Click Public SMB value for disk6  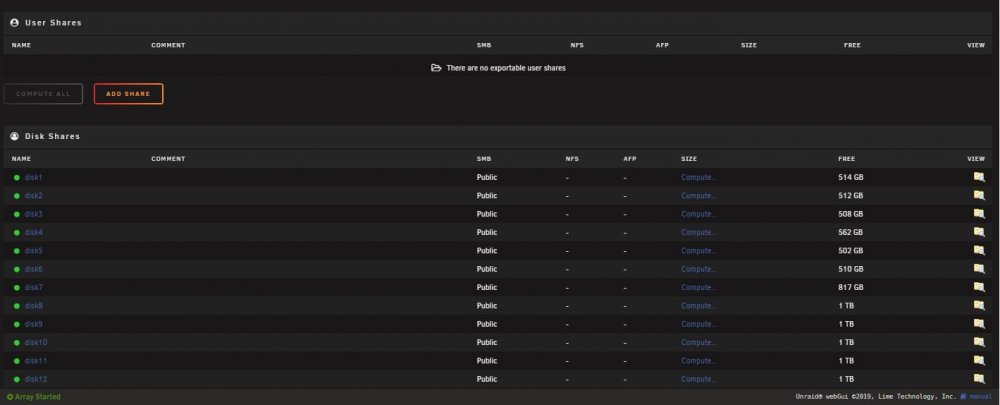tap(487, 269)
